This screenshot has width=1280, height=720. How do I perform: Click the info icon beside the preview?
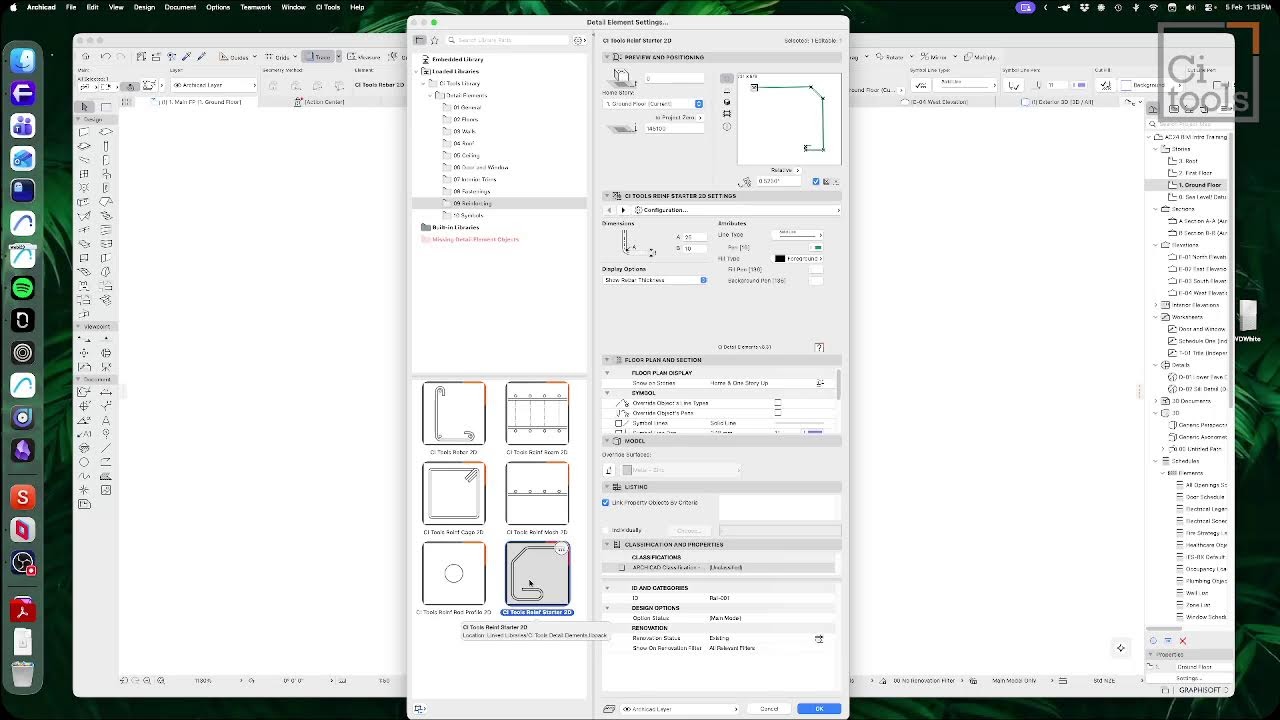coord(727,126)
